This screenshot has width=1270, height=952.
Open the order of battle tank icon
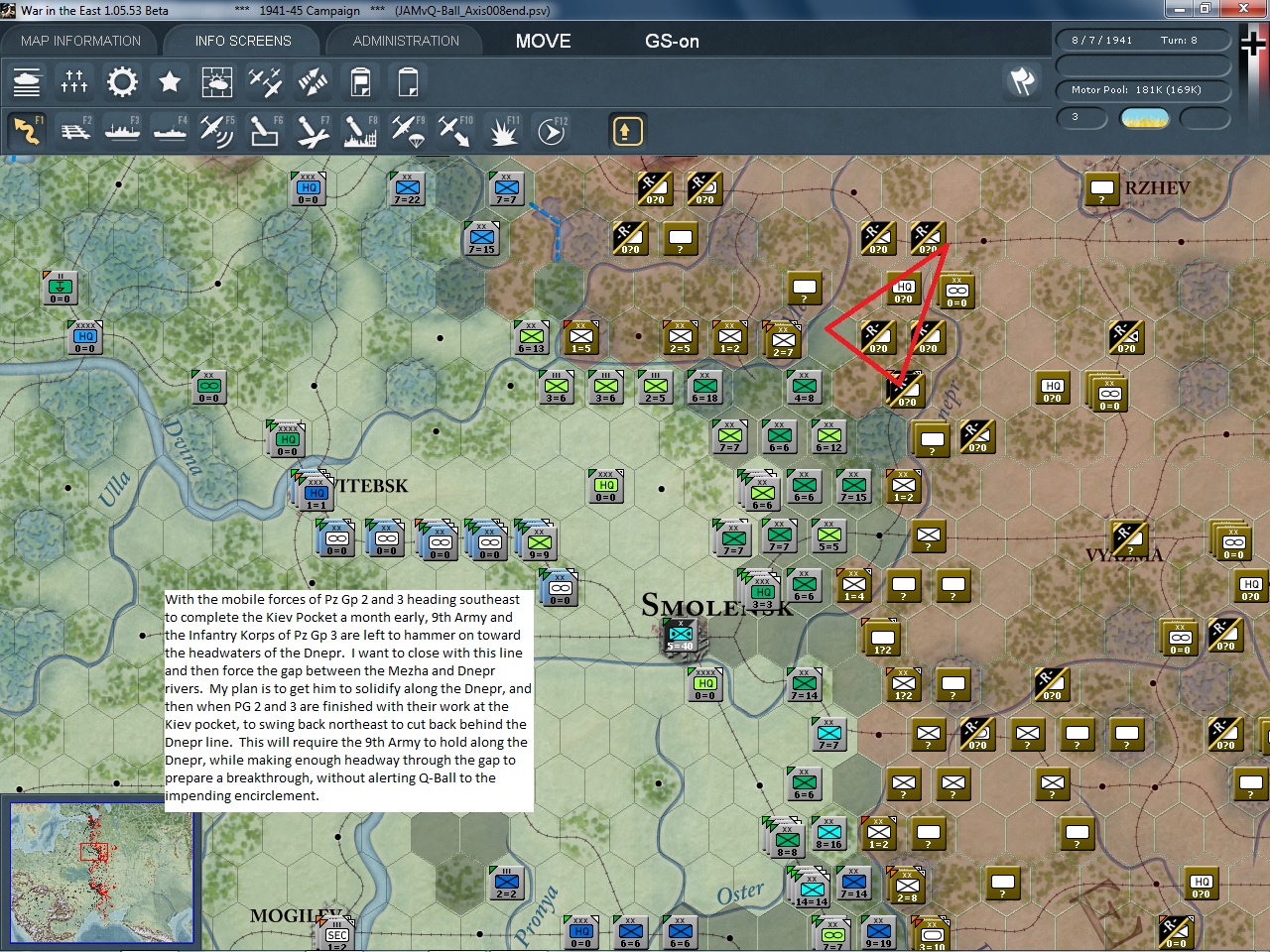(27, 81)
